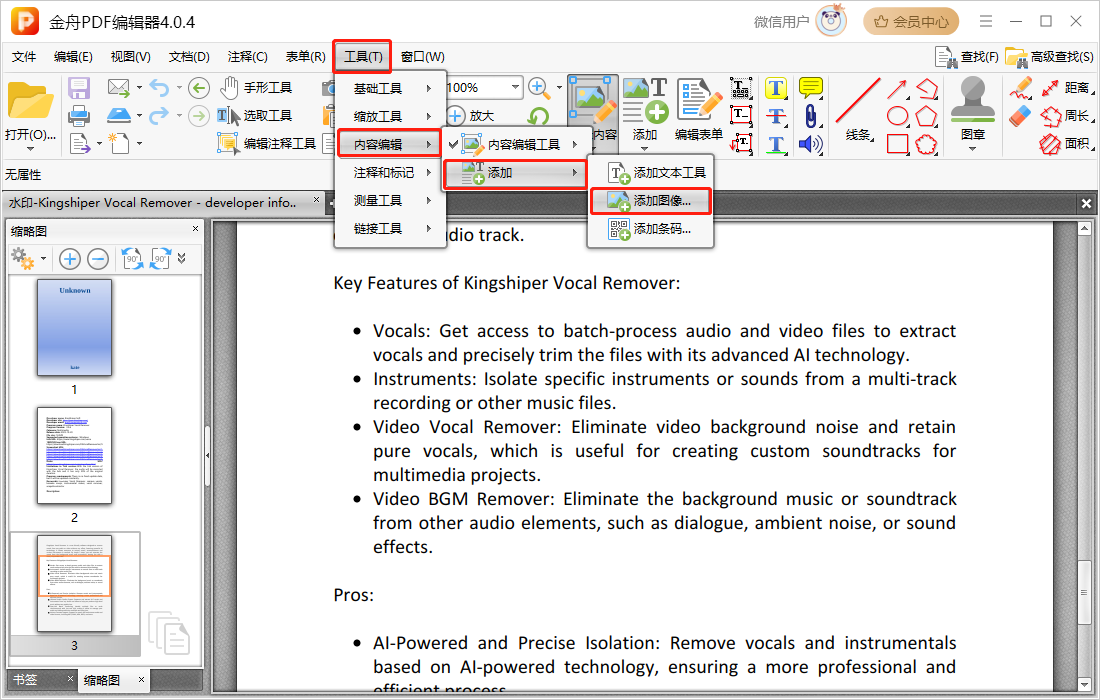
Task: Click the printer icon
Action: point(79,115)
